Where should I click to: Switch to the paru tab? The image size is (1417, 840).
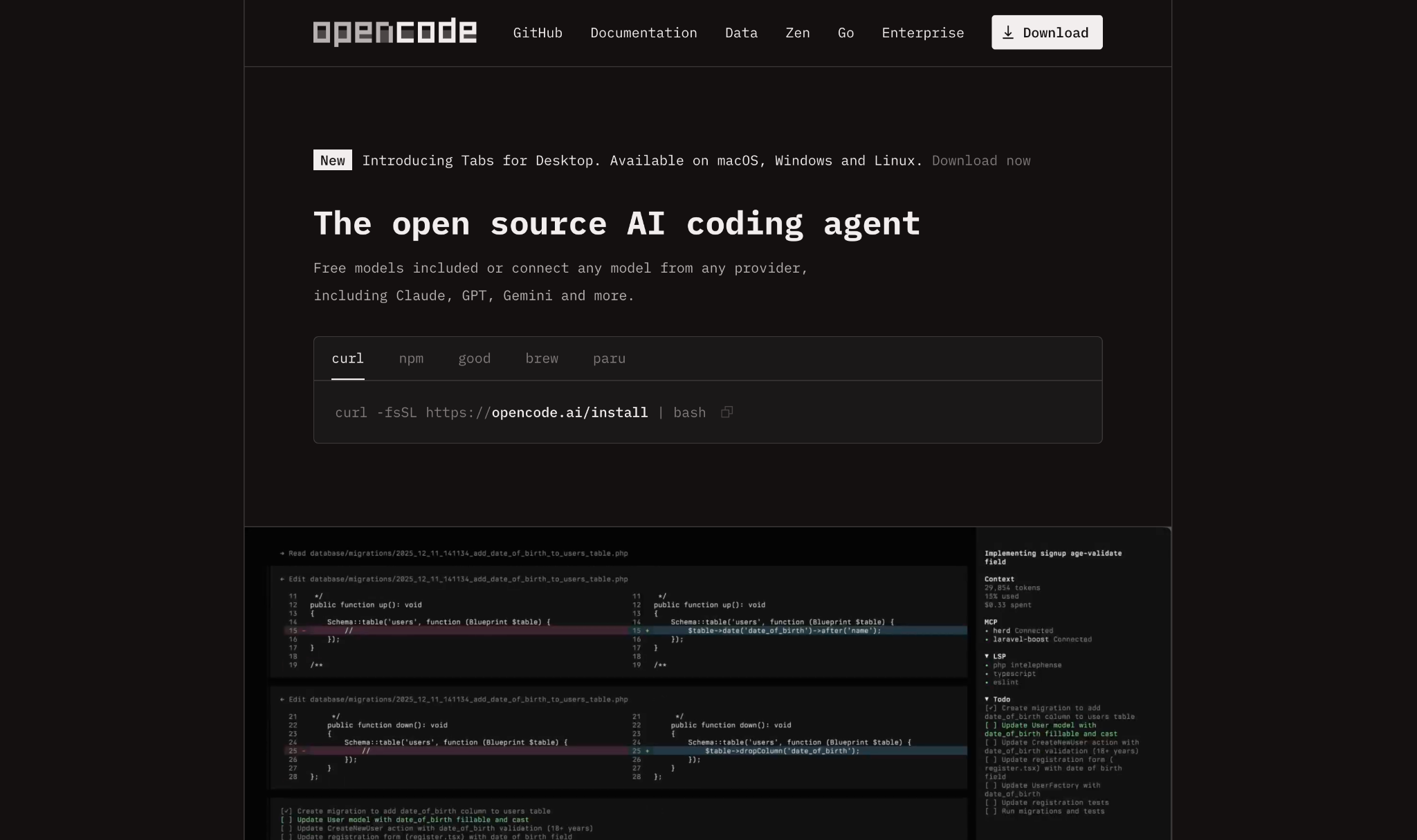[x=609, y=358]
